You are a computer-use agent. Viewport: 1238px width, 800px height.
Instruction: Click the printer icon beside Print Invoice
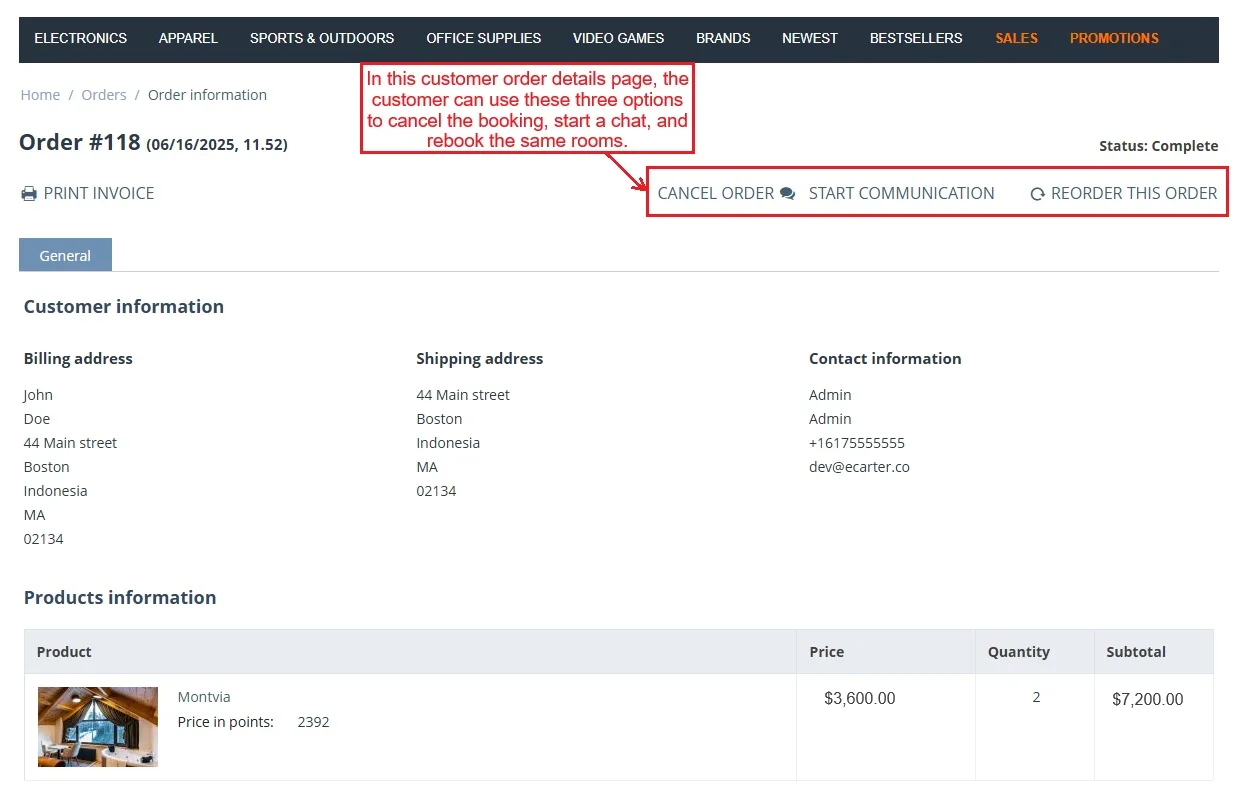(x=29, y=194)
